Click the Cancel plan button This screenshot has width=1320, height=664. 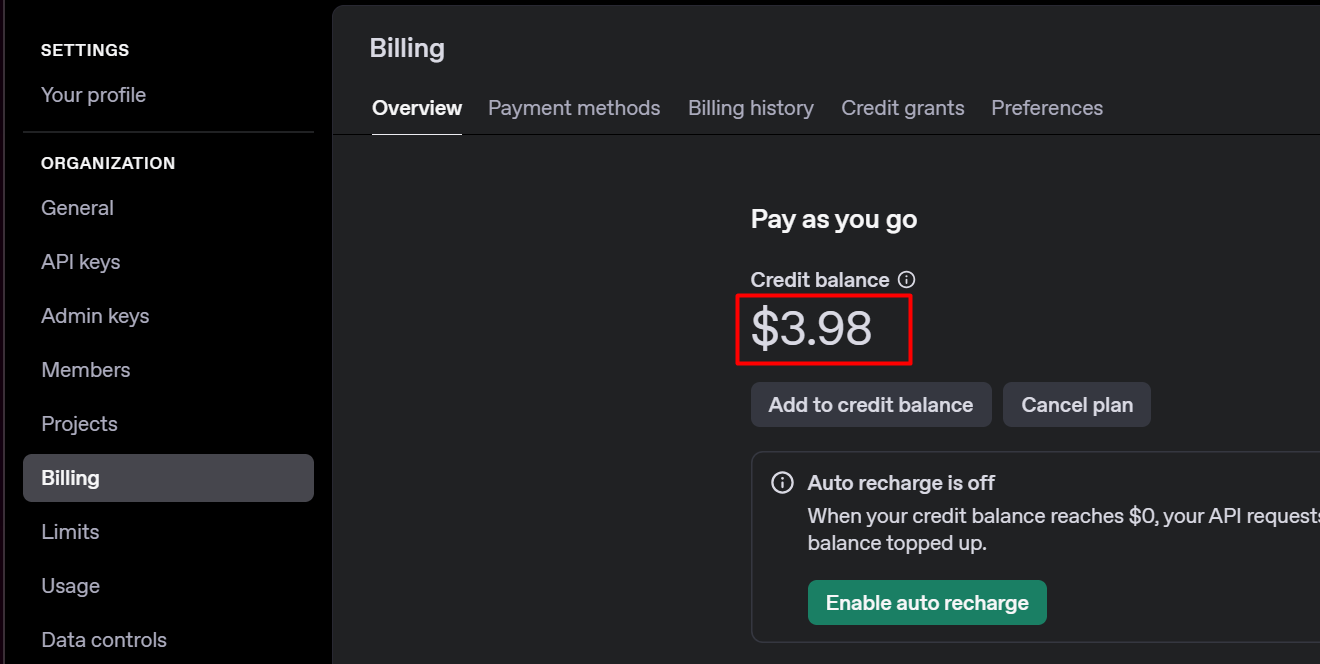tap(1077, 405)
